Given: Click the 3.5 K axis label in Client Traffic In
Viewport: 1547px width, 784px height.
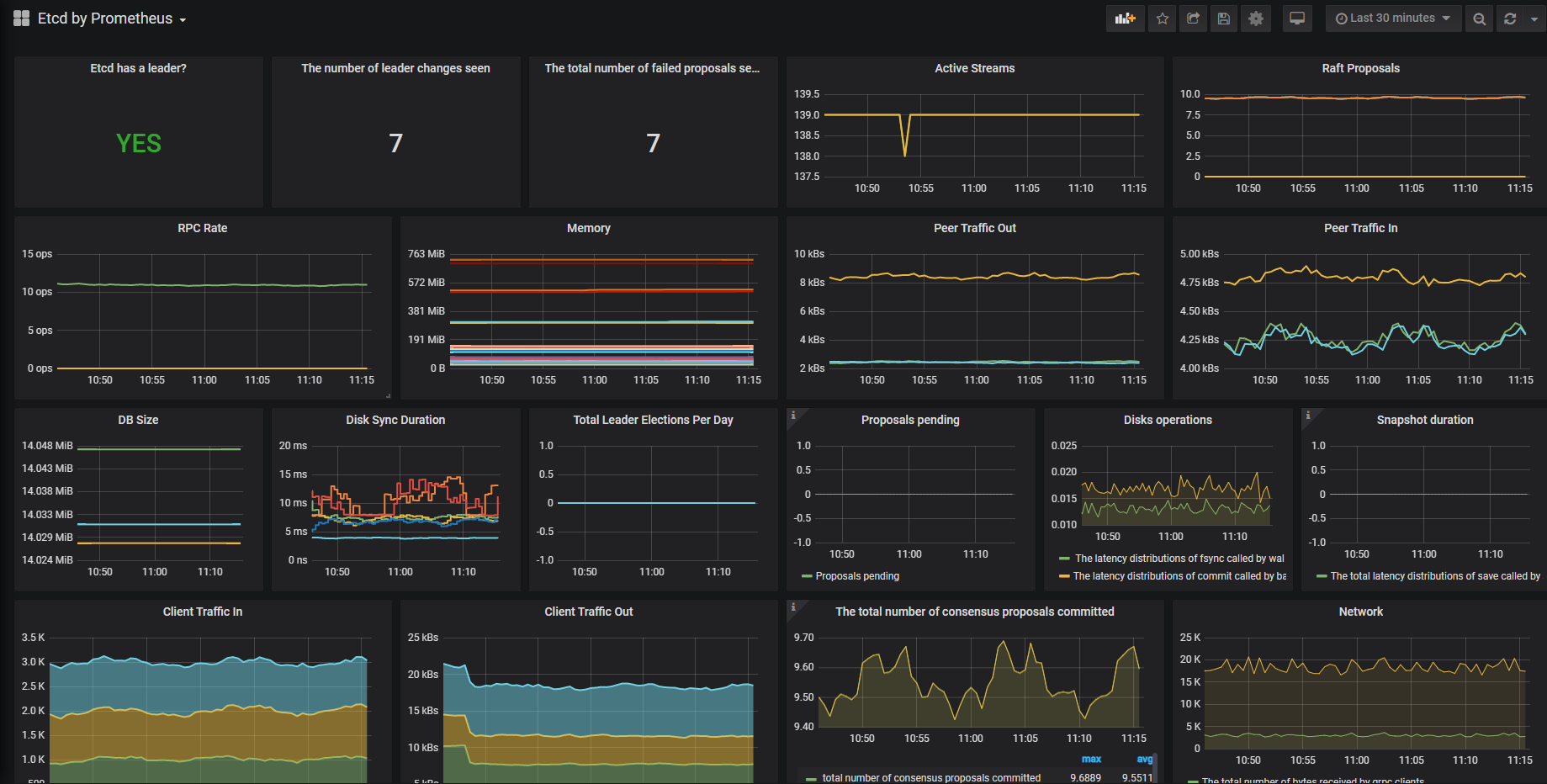Looking at the screenshot, I should tap(34, 638).
